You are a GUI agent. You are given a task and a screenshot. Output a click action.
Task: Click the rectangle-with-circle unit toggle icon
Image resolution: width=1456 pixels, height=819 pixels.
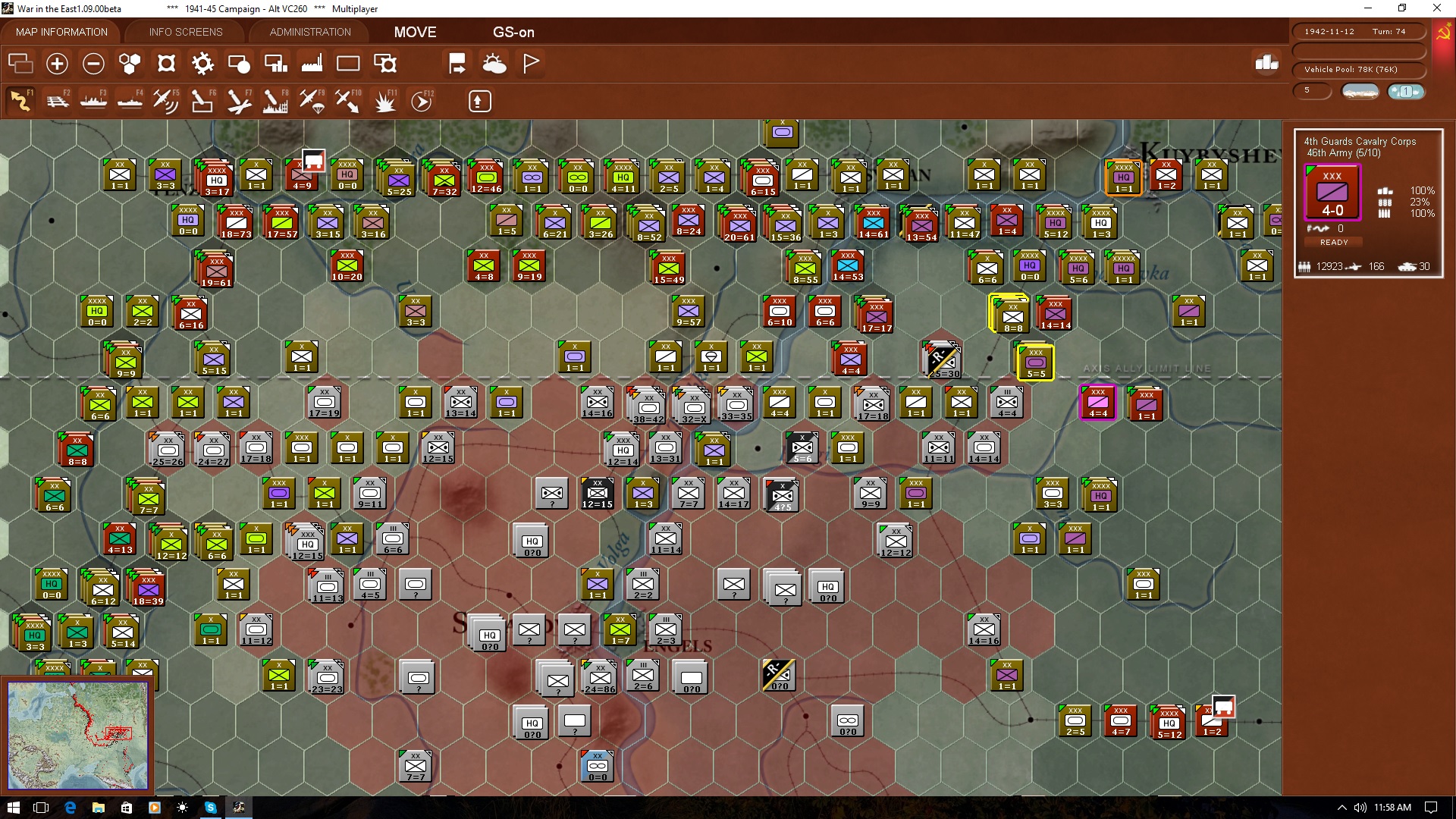(239, 64)
